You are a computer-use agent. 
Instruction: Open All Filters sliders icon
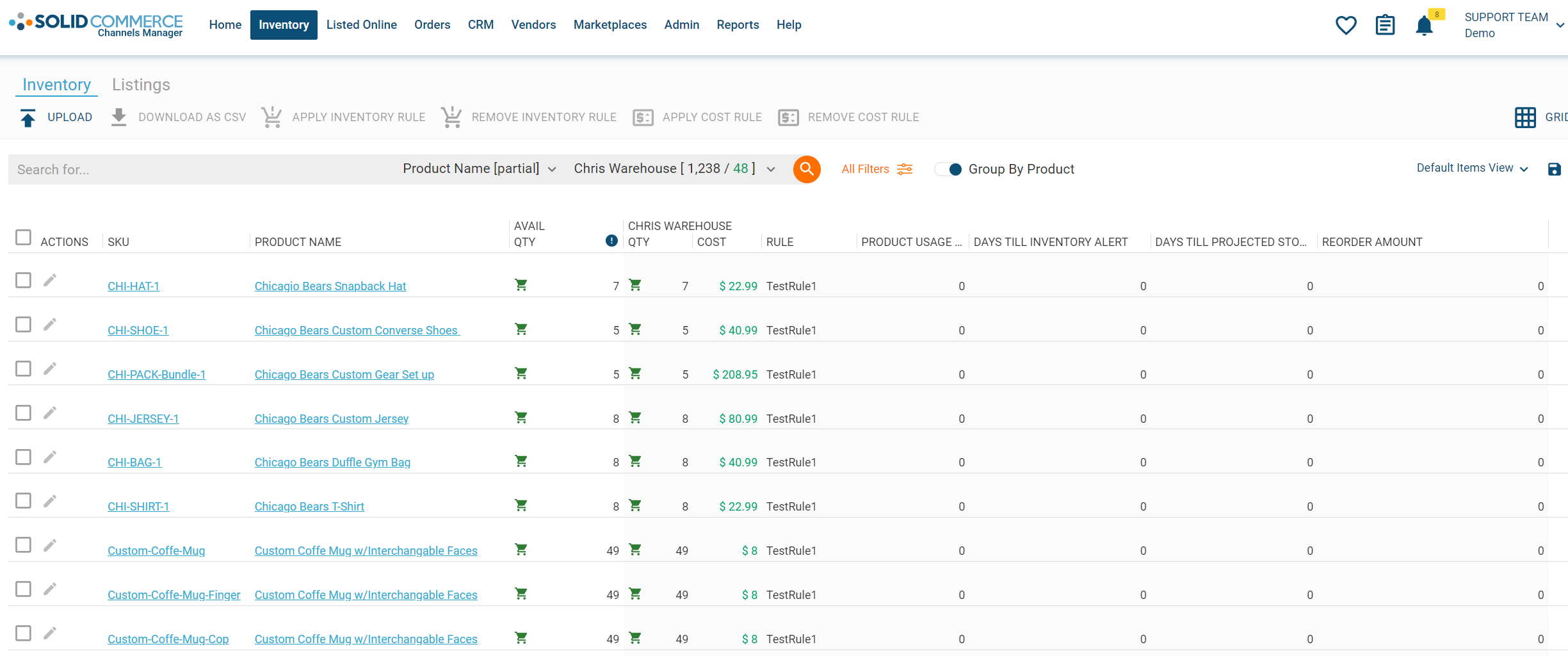(x=905, y=169)
